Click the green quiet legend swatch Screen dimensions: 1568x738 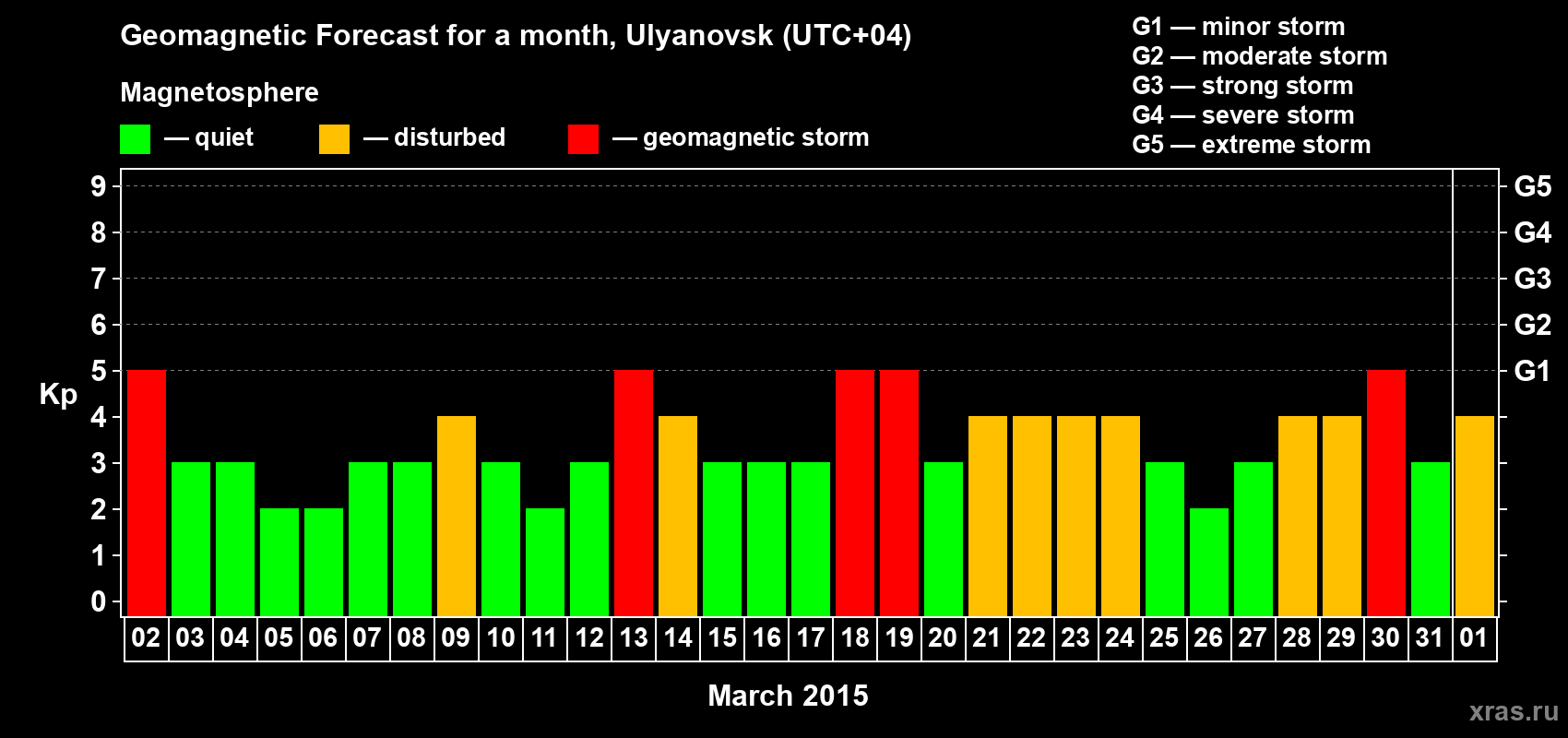(x=135, y=139)
